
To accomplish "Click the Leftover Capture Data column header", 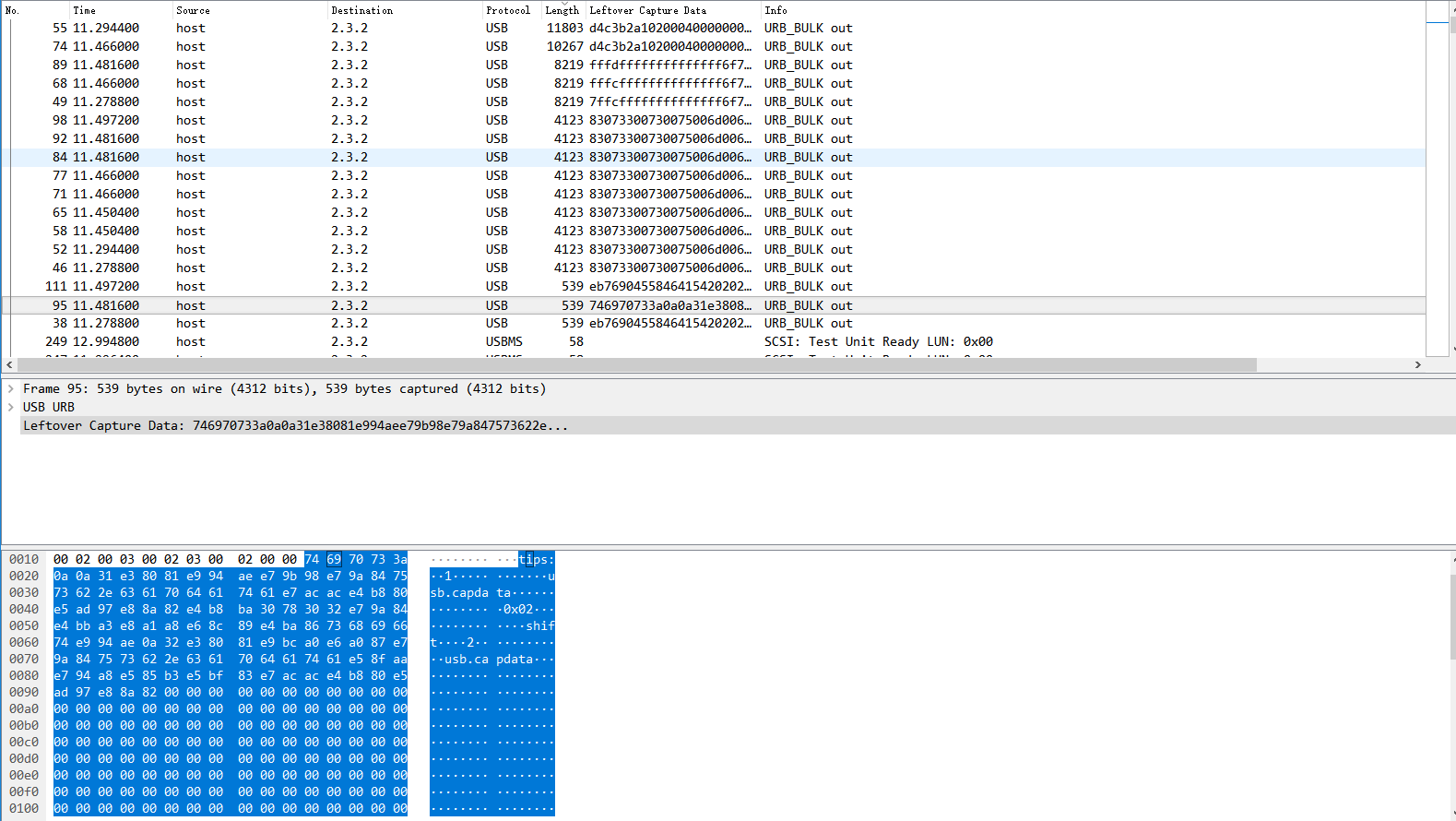I will pos(648,10).
